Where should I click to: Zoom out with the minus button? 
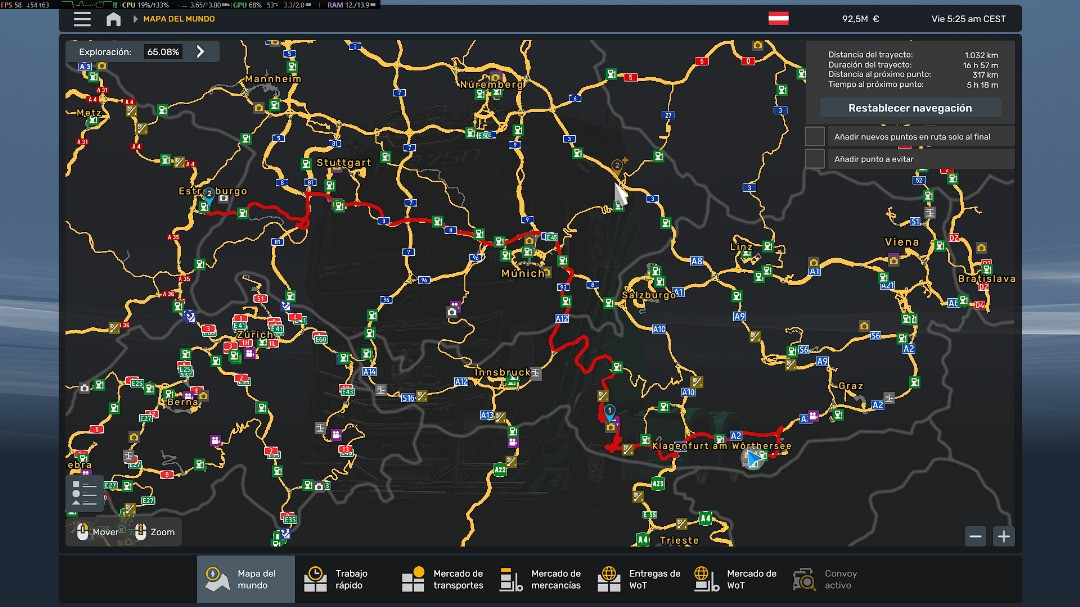point(975,536)
